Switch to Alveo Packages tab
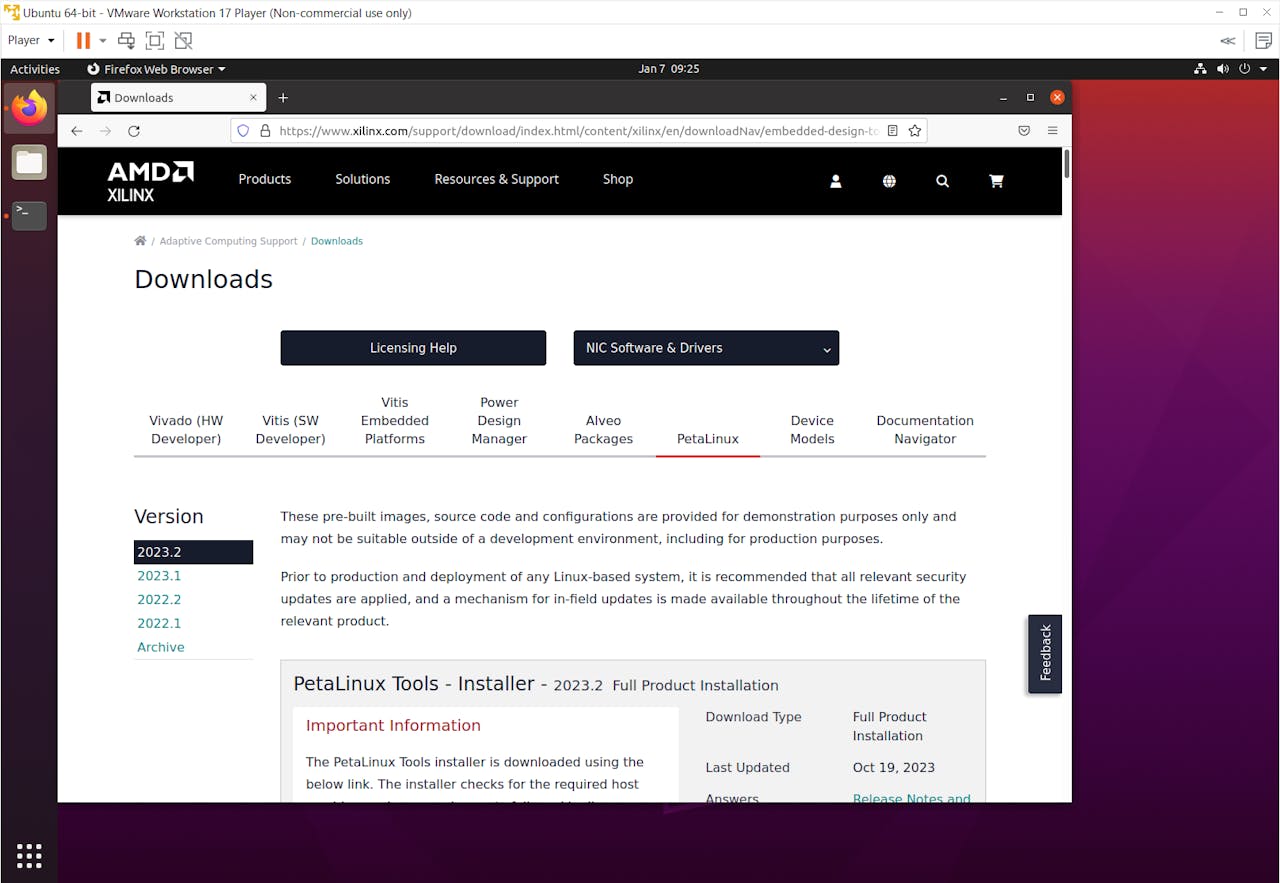The height and width of the screenshot is (883, 1280). [604, 430]
